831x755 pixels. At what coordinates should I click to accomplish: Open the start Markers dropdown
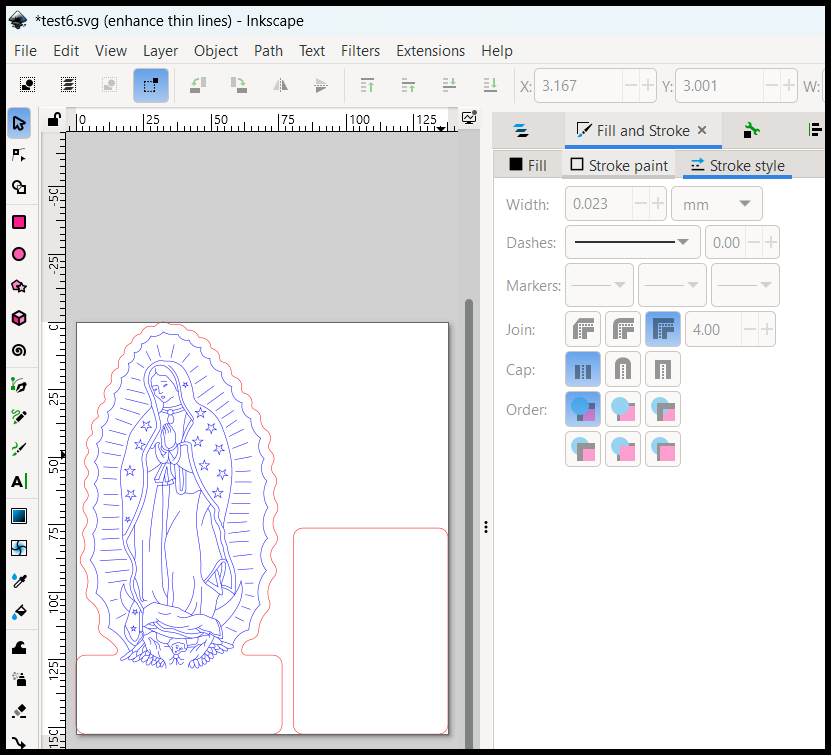tap(599, 286)
